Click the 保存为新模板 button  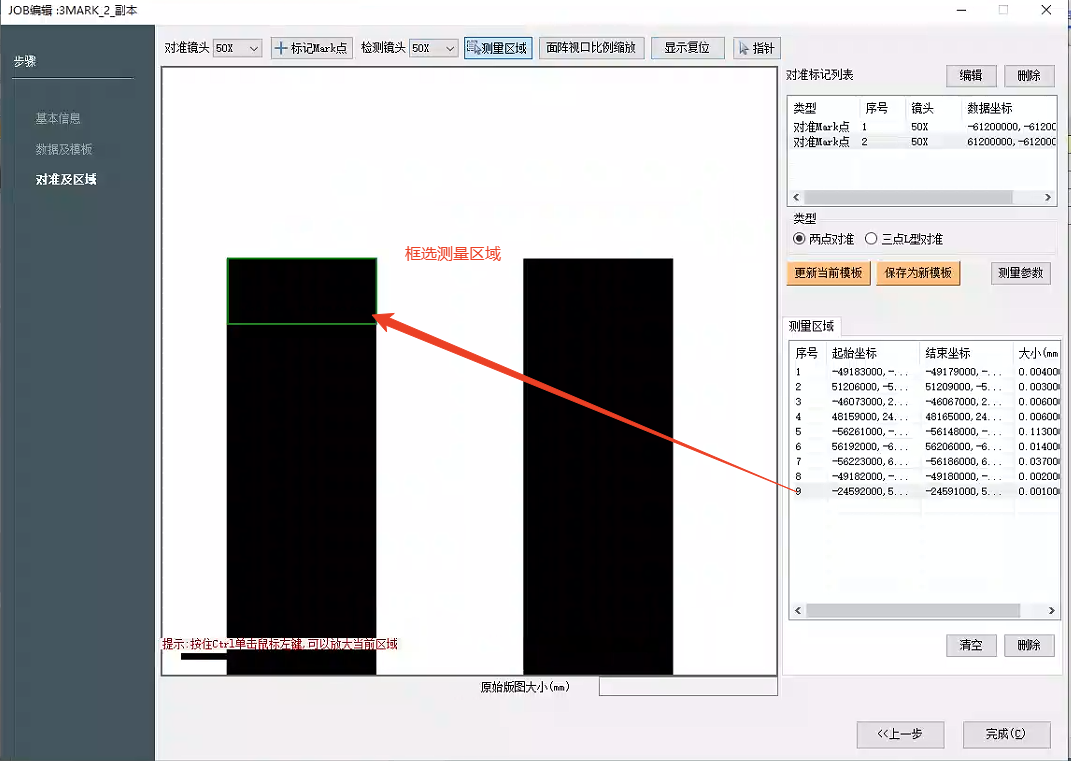(918, 274)
